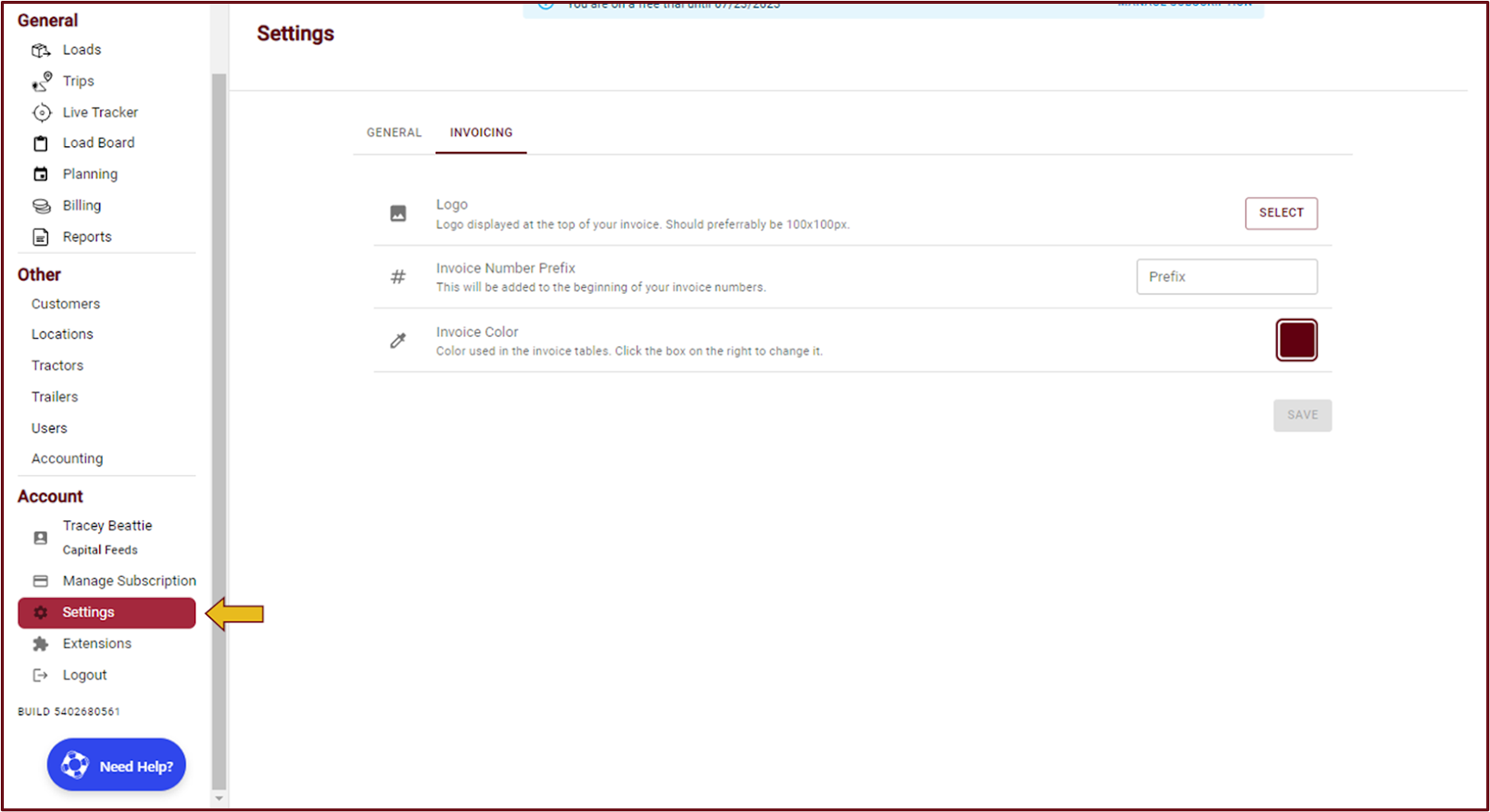Select the Invoicing tab
This screenshot has height=812, width=1490.
click(x=480, y=133)
